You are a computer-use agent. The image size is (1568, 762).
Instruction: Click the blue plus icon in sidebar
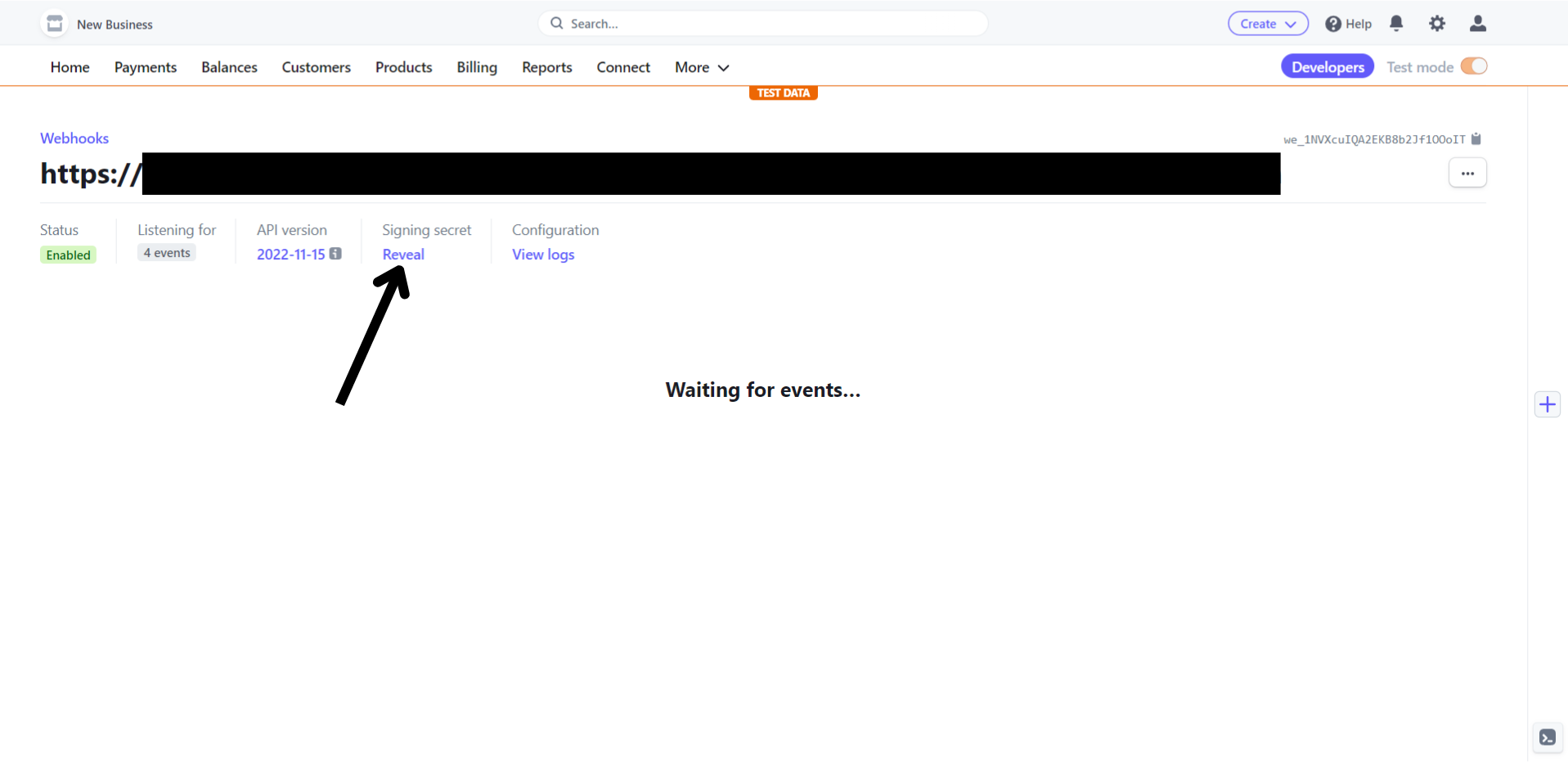click(1547, 404)
